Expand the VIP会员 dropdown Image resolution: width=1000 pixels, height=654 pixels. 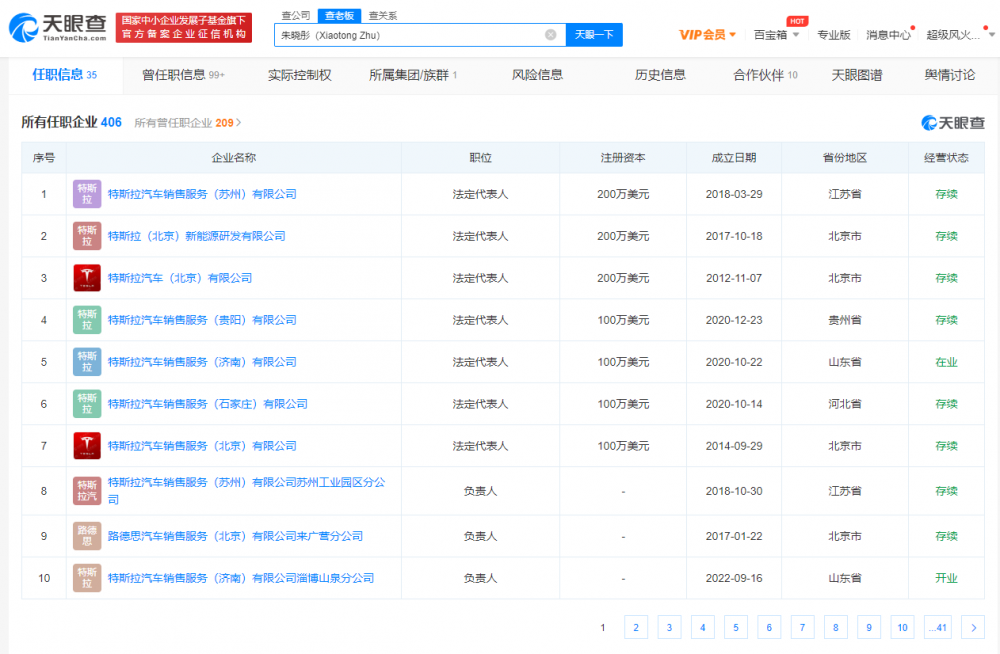(707, 35)
